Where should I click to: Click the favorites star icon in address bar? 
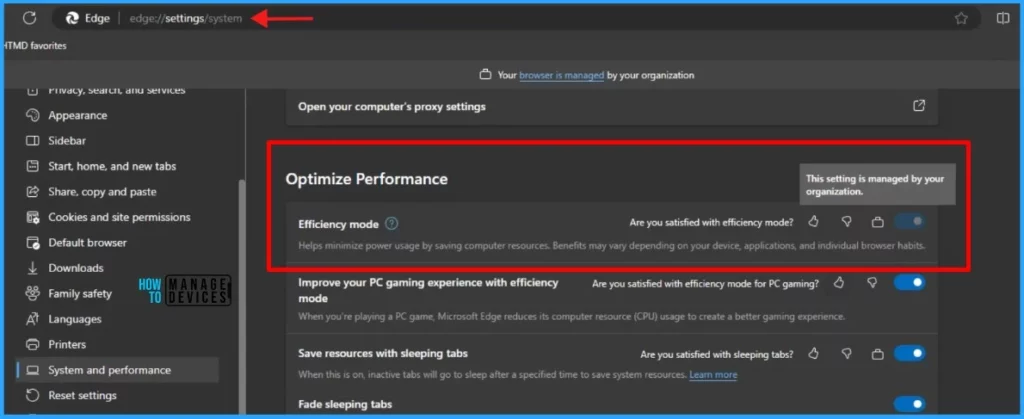click(961, 18)
